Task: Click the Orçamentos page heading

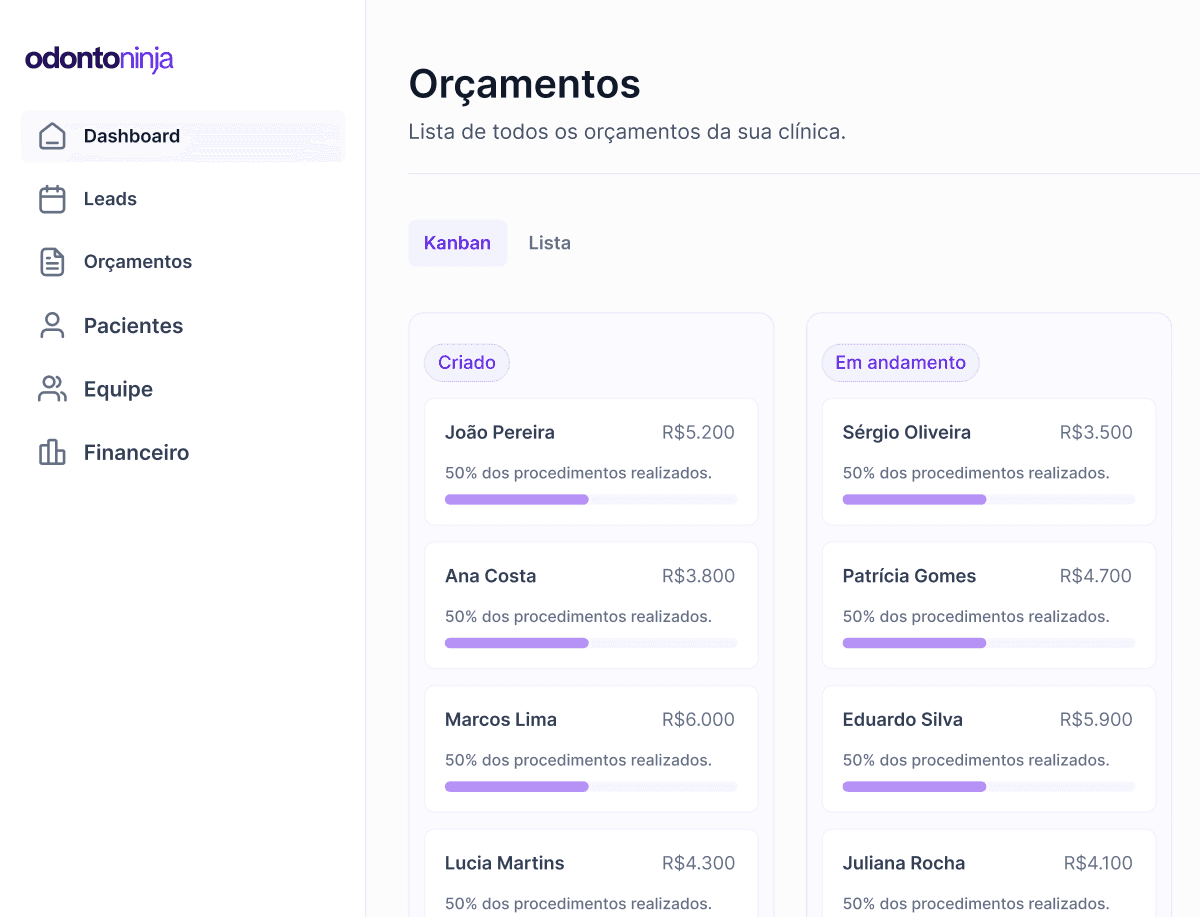Action: click(525, 84)
